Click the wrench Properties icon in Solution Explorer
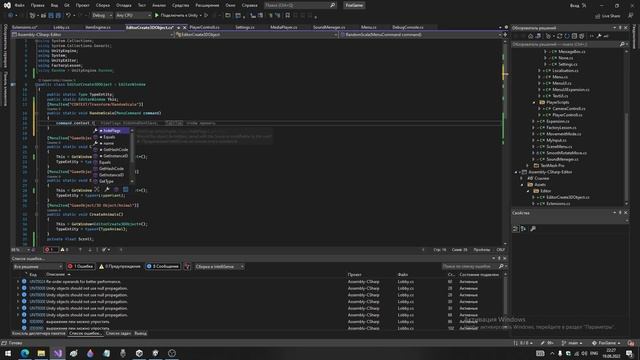 coord(599,36)
